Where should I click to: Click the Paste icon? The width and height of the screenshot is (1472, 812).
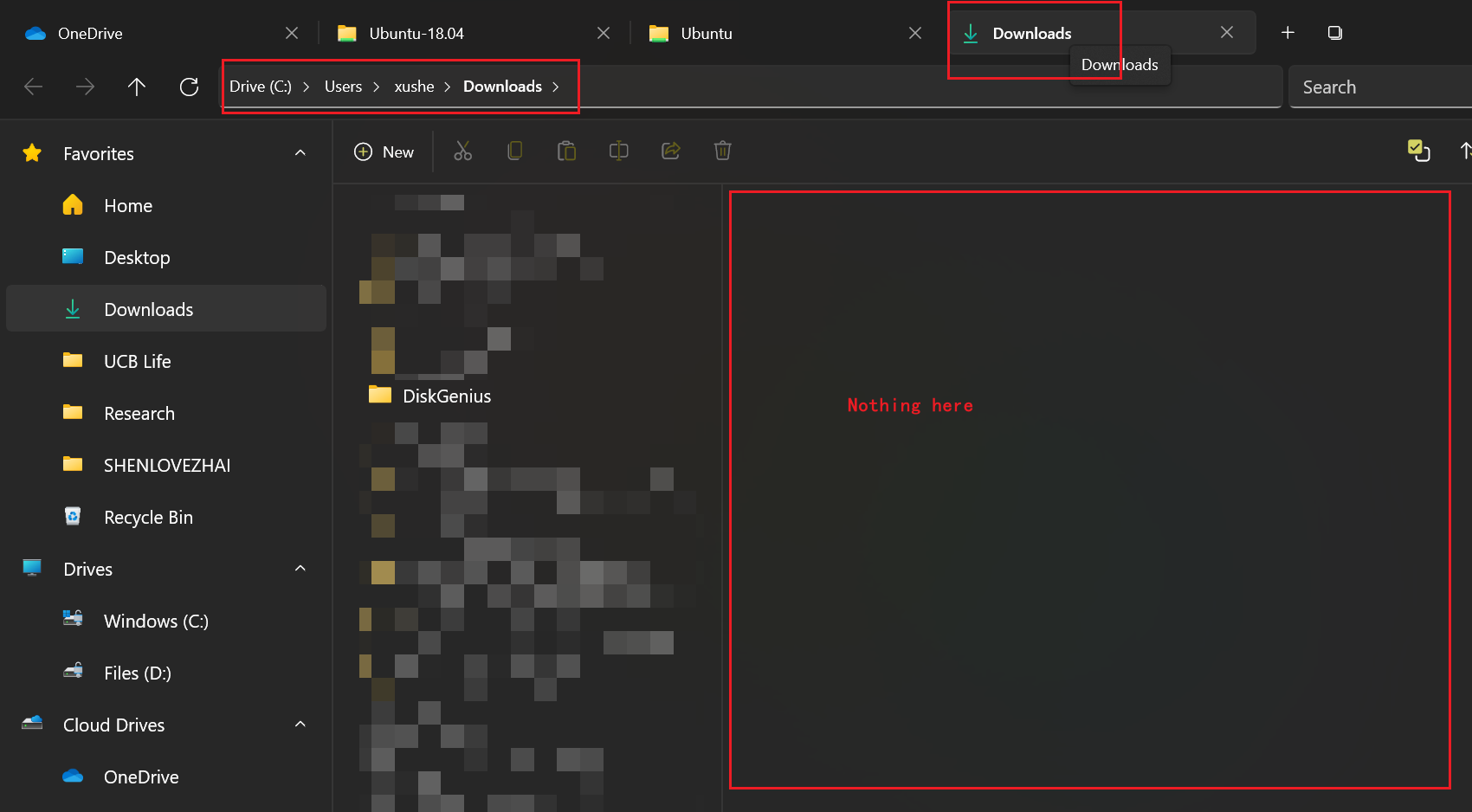coord(567,151)
